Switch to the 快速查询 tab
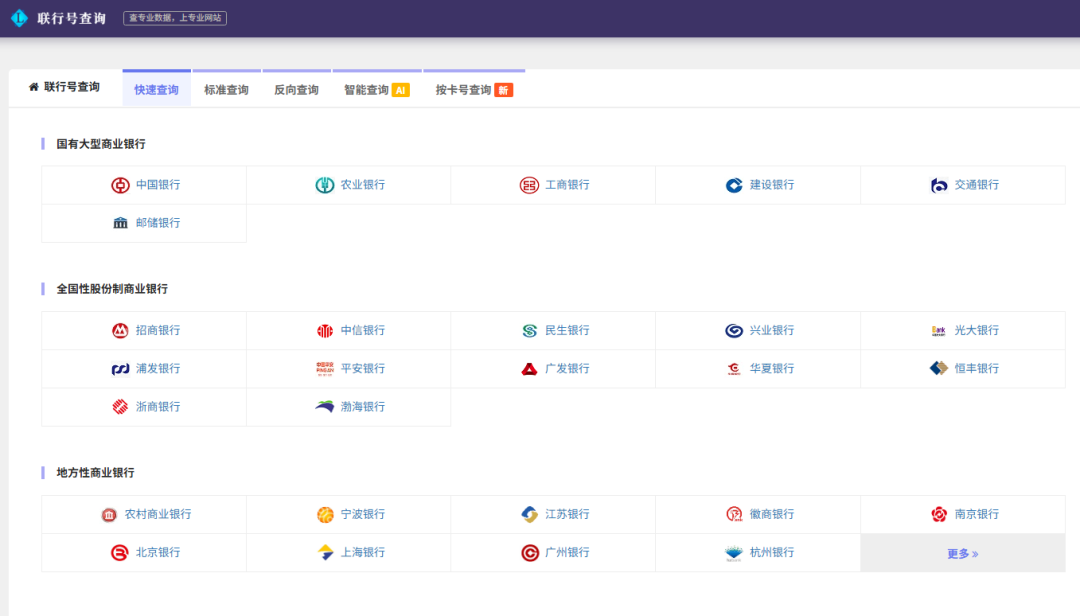 coord(156,90)
